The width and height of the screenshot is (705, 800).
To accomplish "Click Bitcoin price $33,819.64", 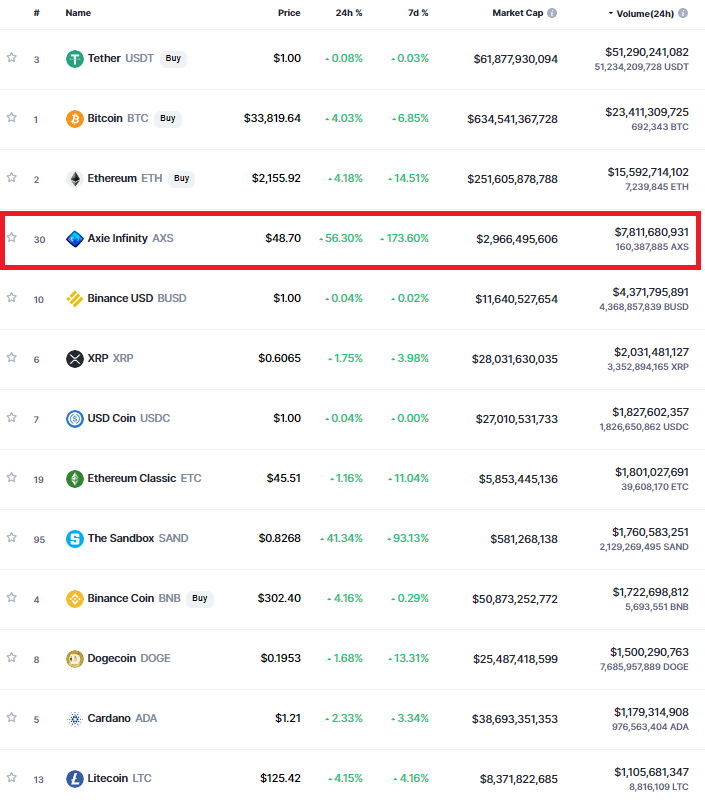I will 272,119.
